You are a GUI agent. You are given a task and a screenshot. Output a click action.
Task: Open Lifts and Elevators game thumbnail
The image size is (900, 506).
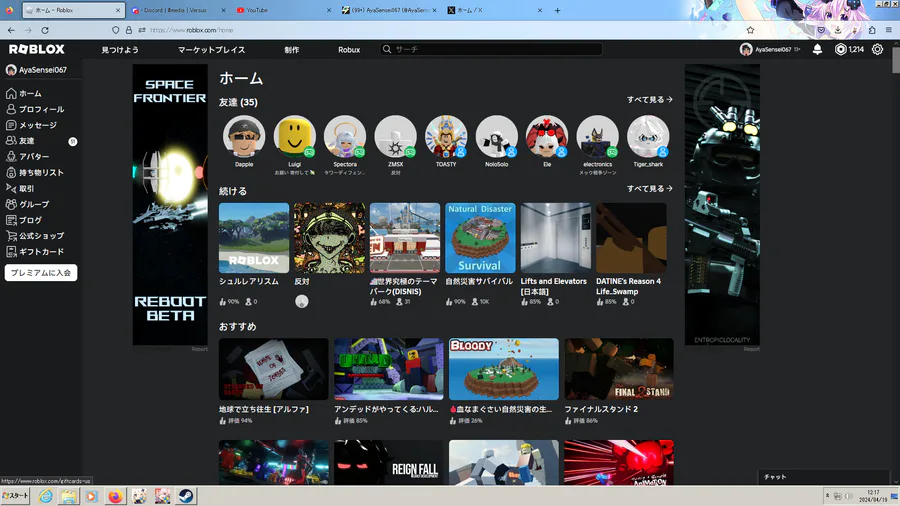556,238
